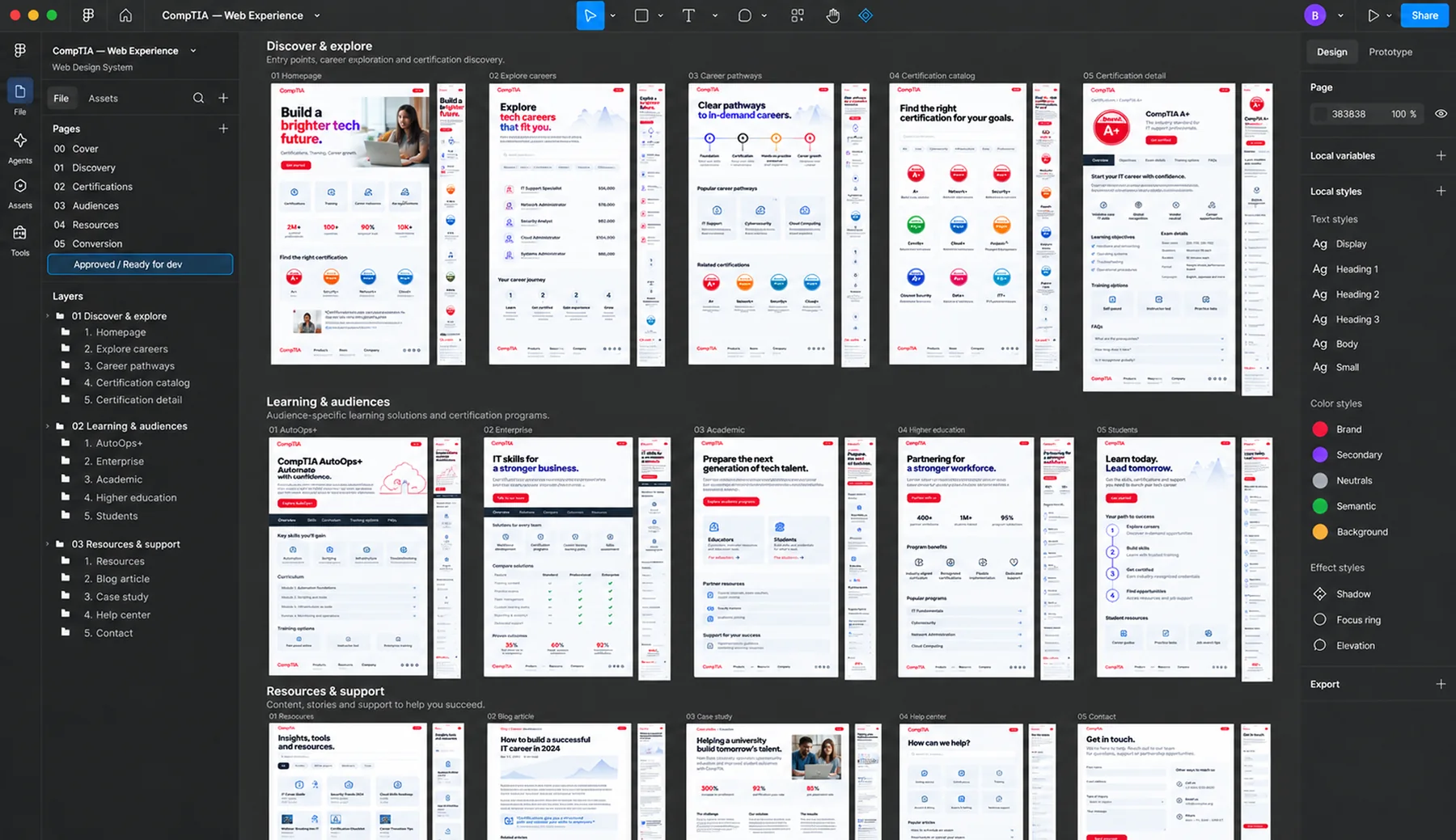Select the Shadow effect style icon
Viewport: 1456px width, 840px height.
pos(1320,594)
